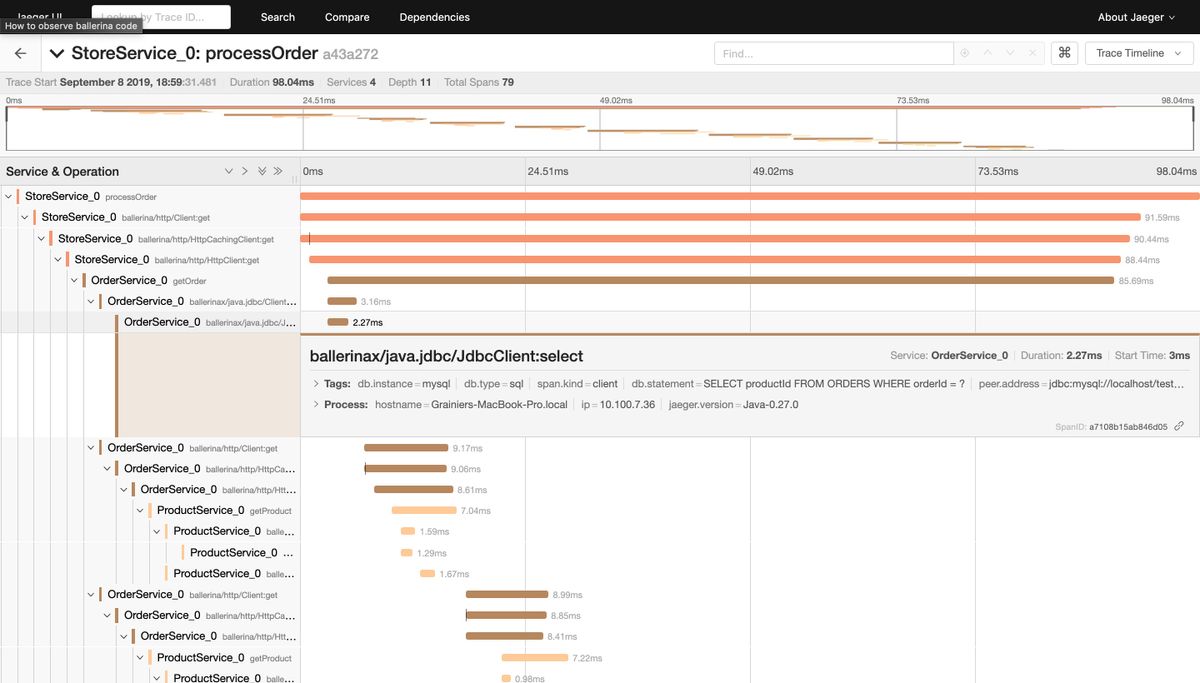Focus the Find search field
This screenshot has height=683, width=1200.
(x=832, y=53)
